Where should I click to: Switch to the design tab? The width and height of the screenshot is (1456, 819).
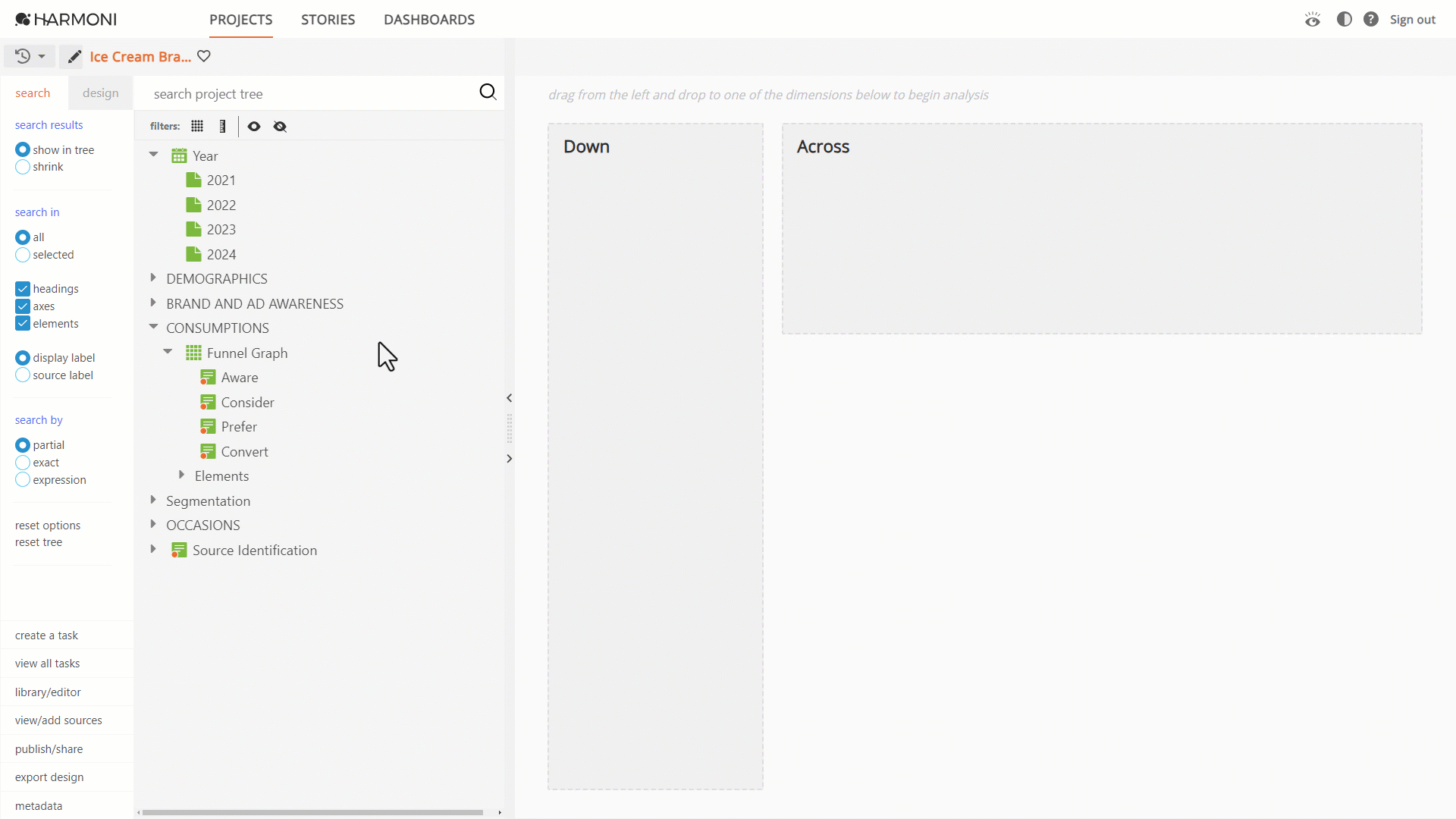(101, 93)
